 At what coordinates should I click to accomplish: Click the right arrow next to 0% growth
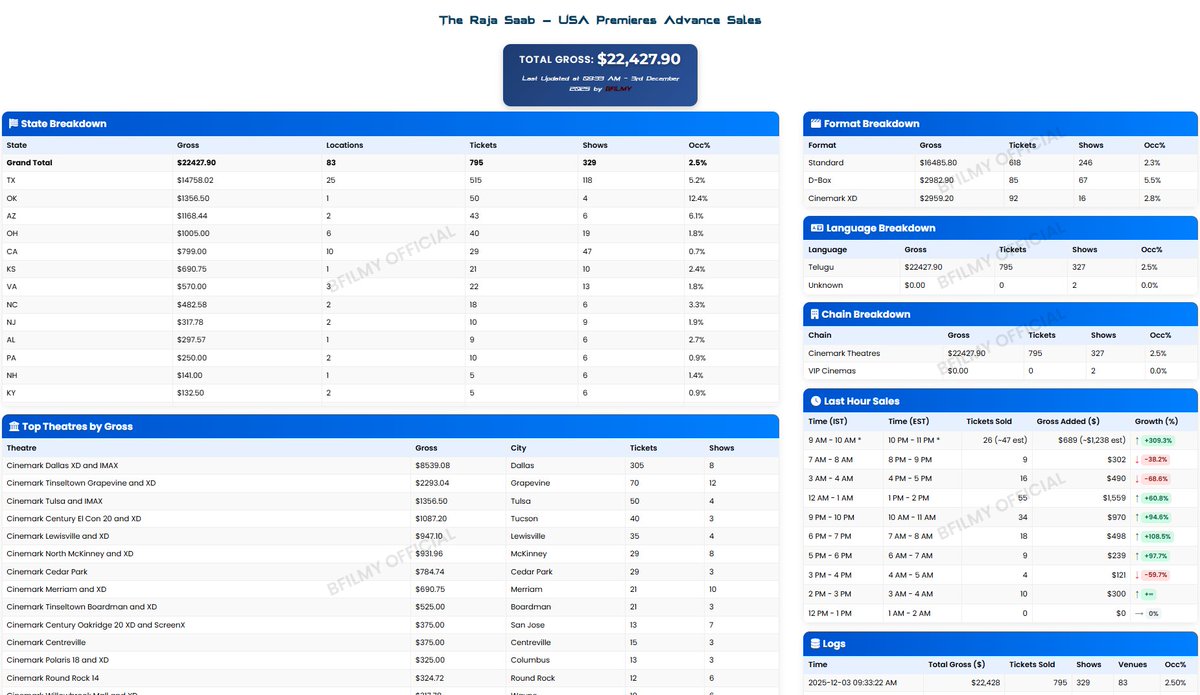[x=1139, y=613]
